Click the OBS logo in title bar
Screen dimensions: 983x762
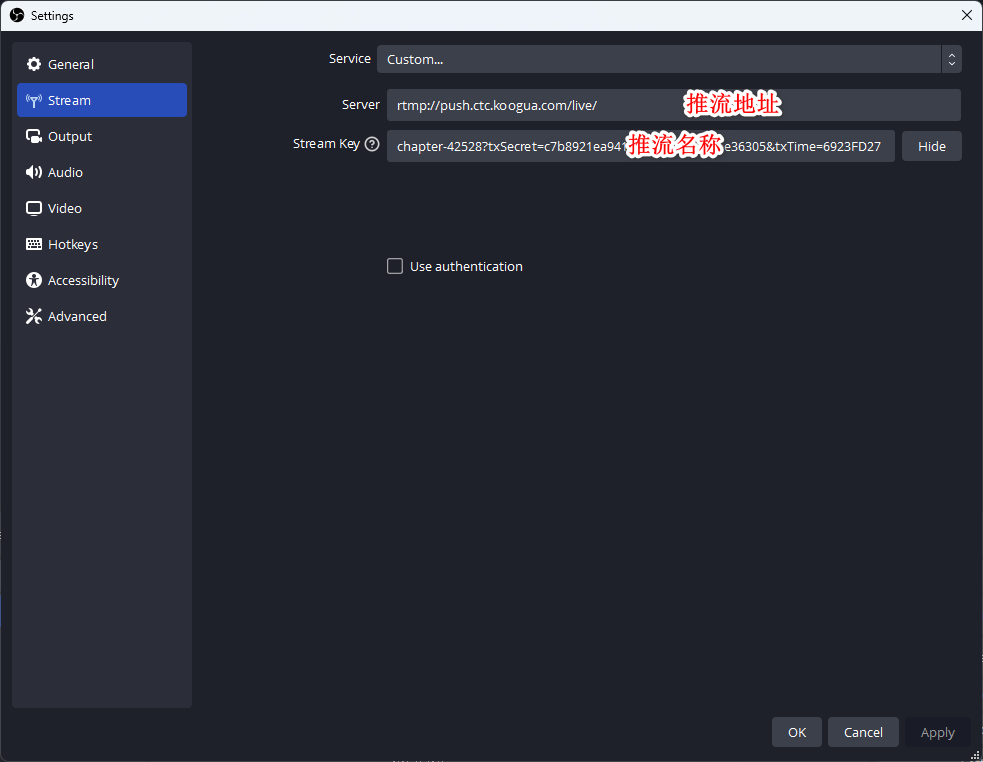pyautogui.click(x=16, y=15)
